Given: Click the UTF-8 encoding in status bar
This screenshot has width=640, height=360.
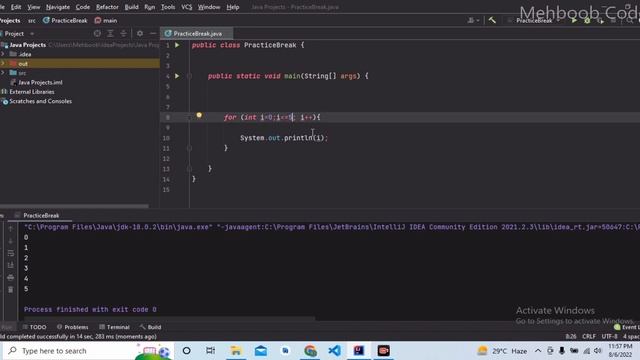Looking at the screenshot, I should tap(609, 336).
